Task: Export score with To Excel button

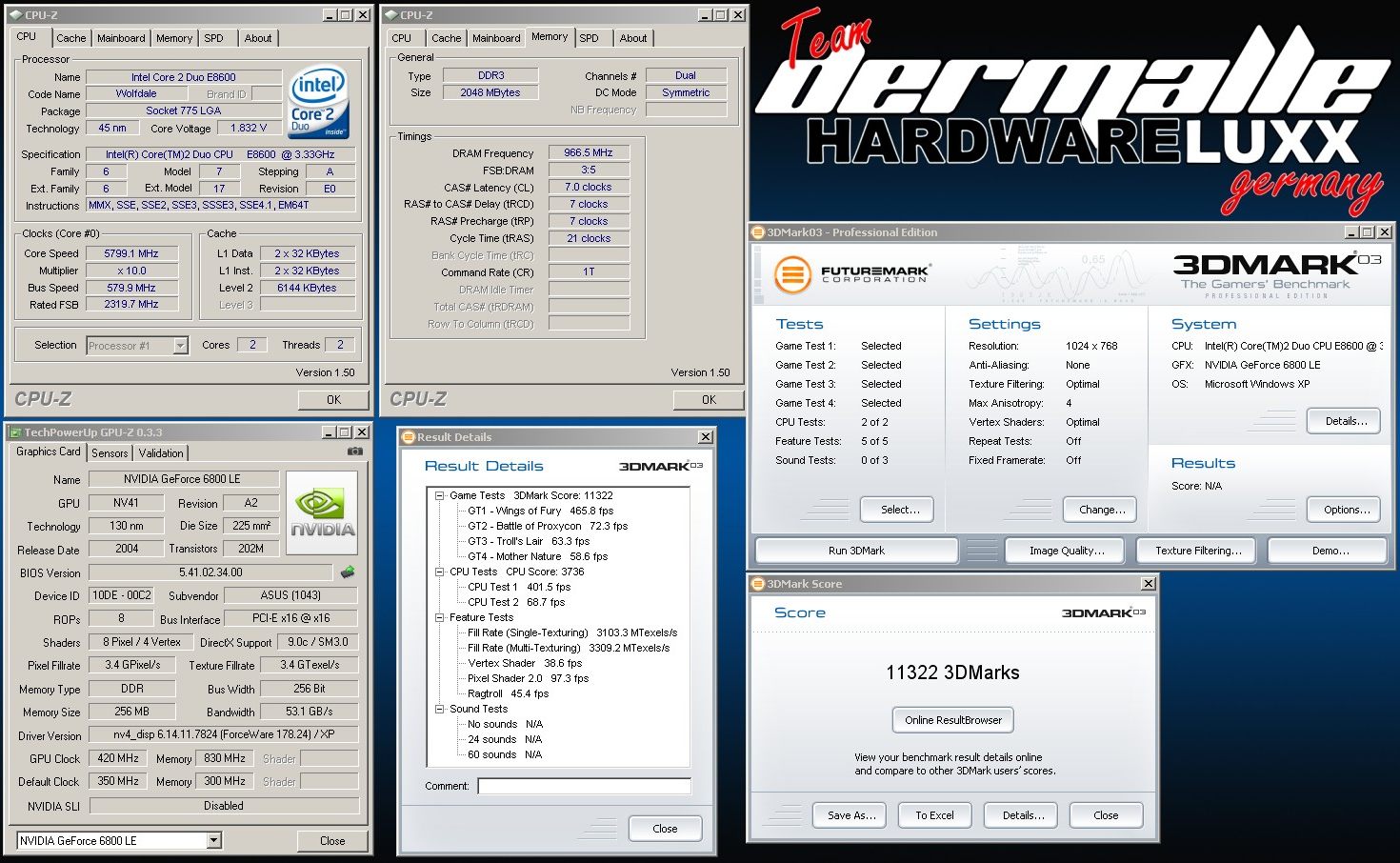Action: pos(934,815)
